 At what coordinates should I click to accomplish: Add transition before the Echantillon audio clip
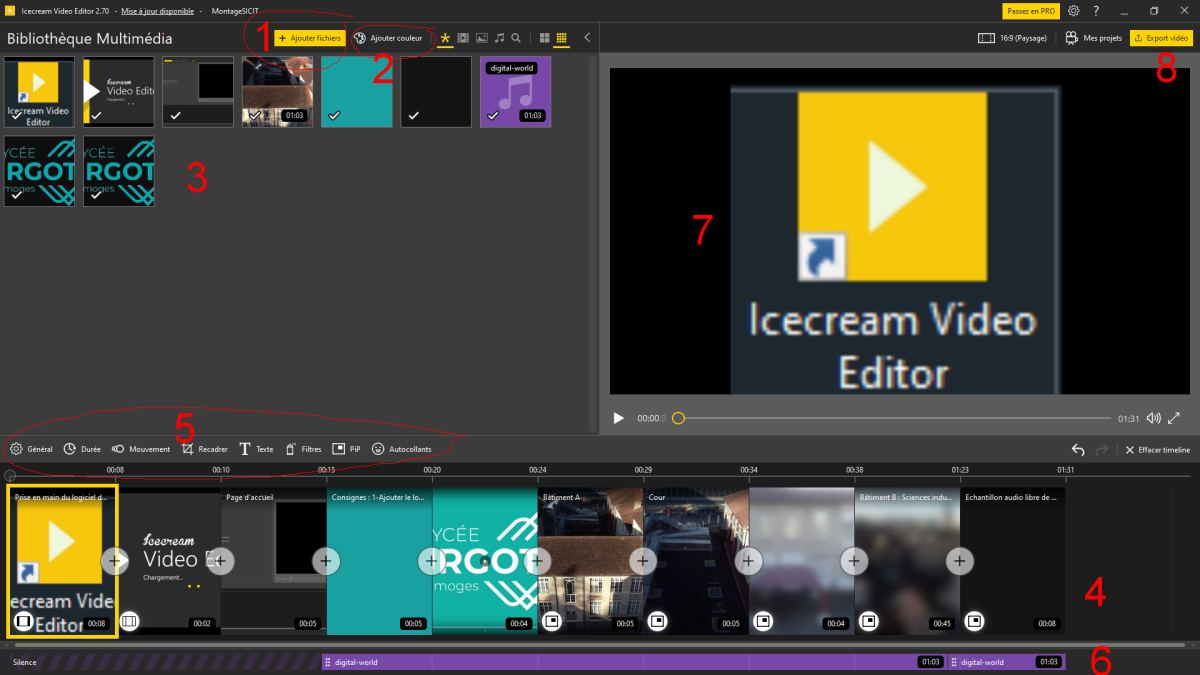click(x=960, y=561)
